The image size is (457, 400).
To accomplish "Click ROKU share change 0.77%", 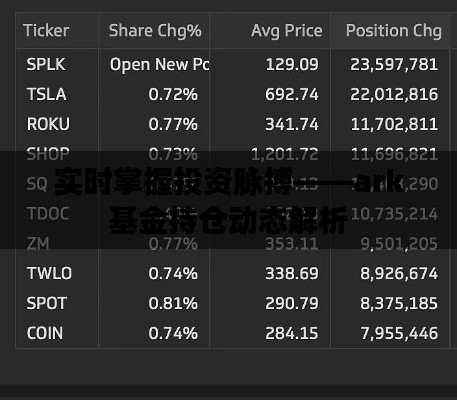I will [173, 124].
